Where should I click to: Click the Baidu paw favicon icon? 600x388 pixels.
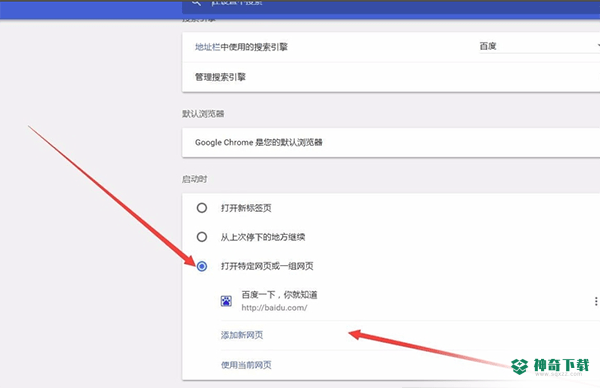226,301
